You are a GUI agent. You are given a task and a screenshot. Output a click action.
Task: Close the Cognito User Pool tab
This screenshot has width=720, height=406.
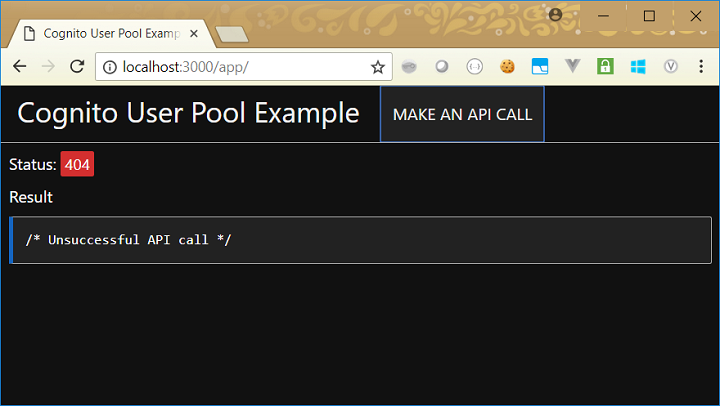click(x=195, y=33)
